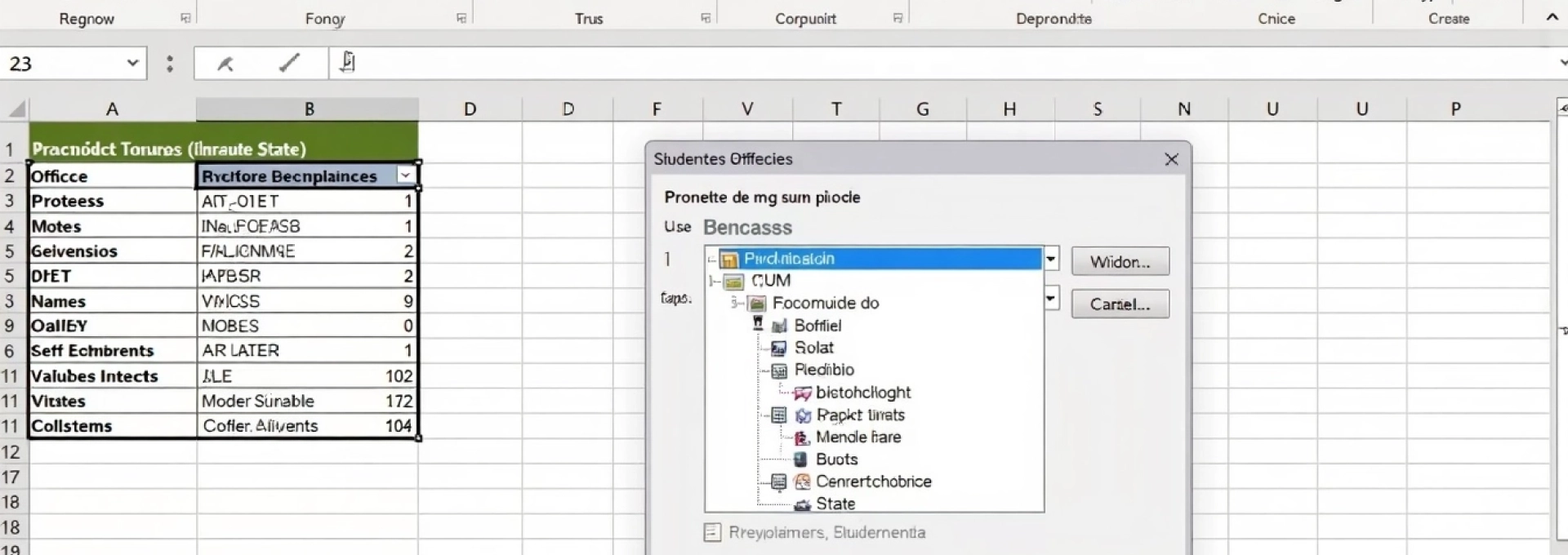This screenshot has height=555, width=1568.
Task: Select the Prvchnioatoin folder icon in tree
Action: coord(728,260)
